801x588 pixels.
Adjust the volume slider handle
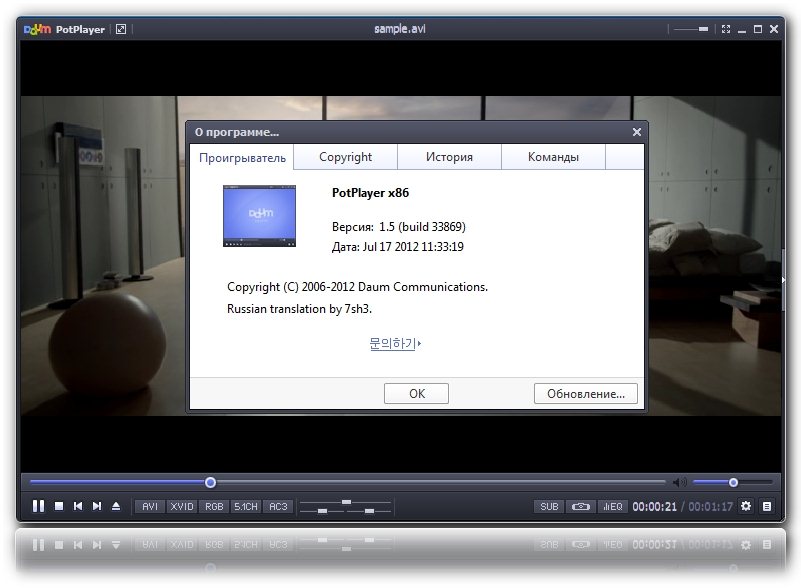[733, 483]
